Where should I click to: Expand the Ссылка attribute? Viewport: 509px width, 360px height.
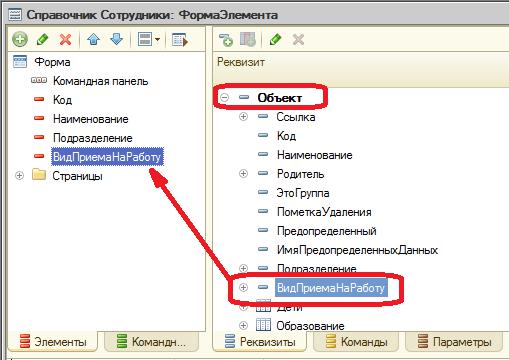(x=243, y=116)
